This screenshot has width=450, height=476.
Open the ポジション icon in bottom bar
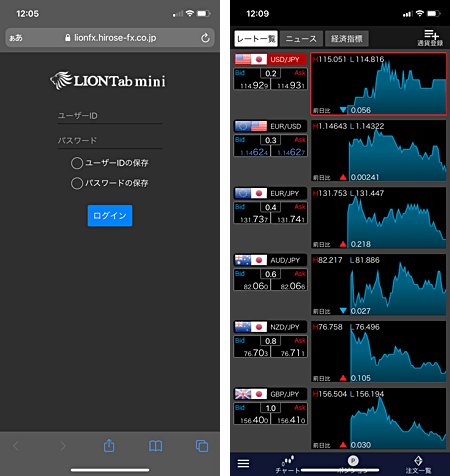(353, 464)
